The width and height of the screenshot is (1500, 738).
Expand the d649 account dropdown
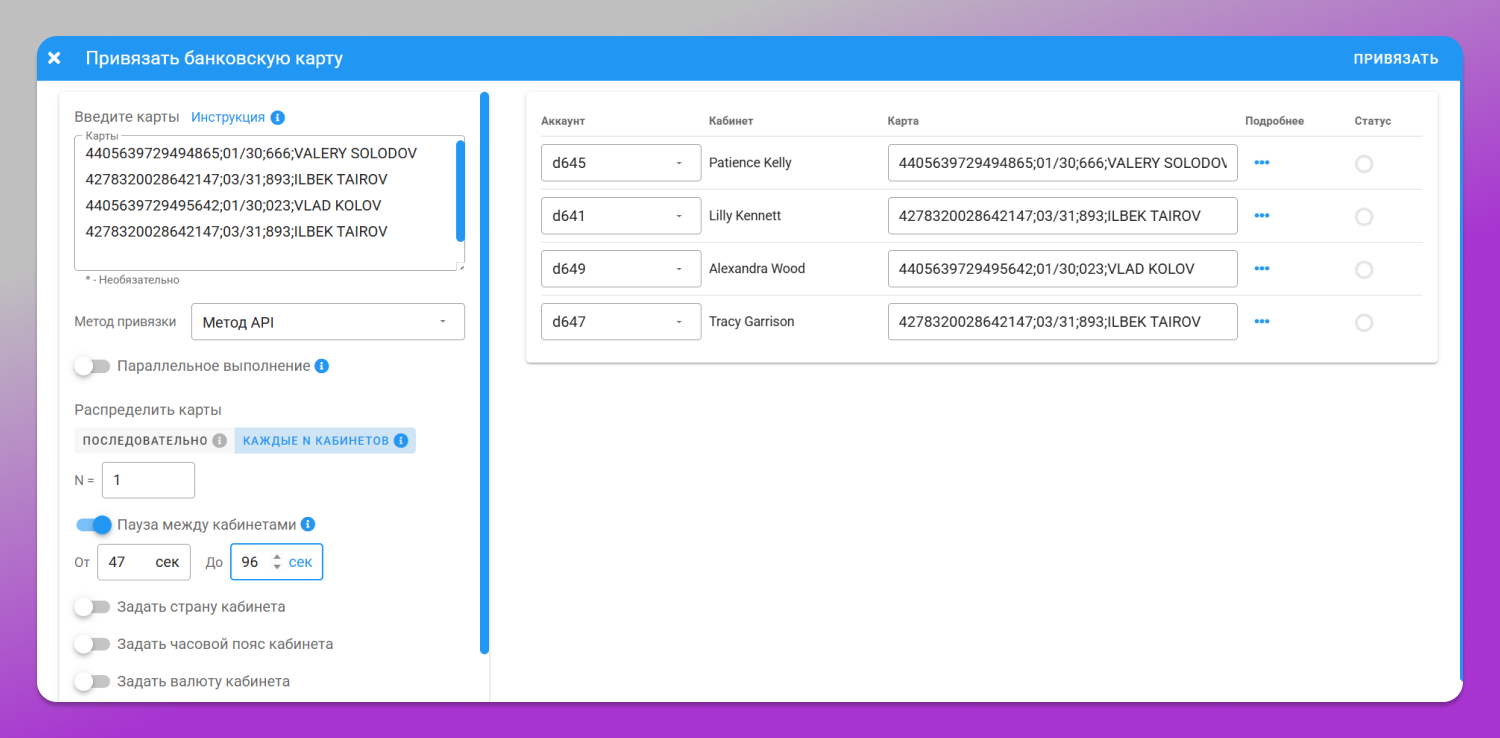pyautogui.click(x=621, y=269)
